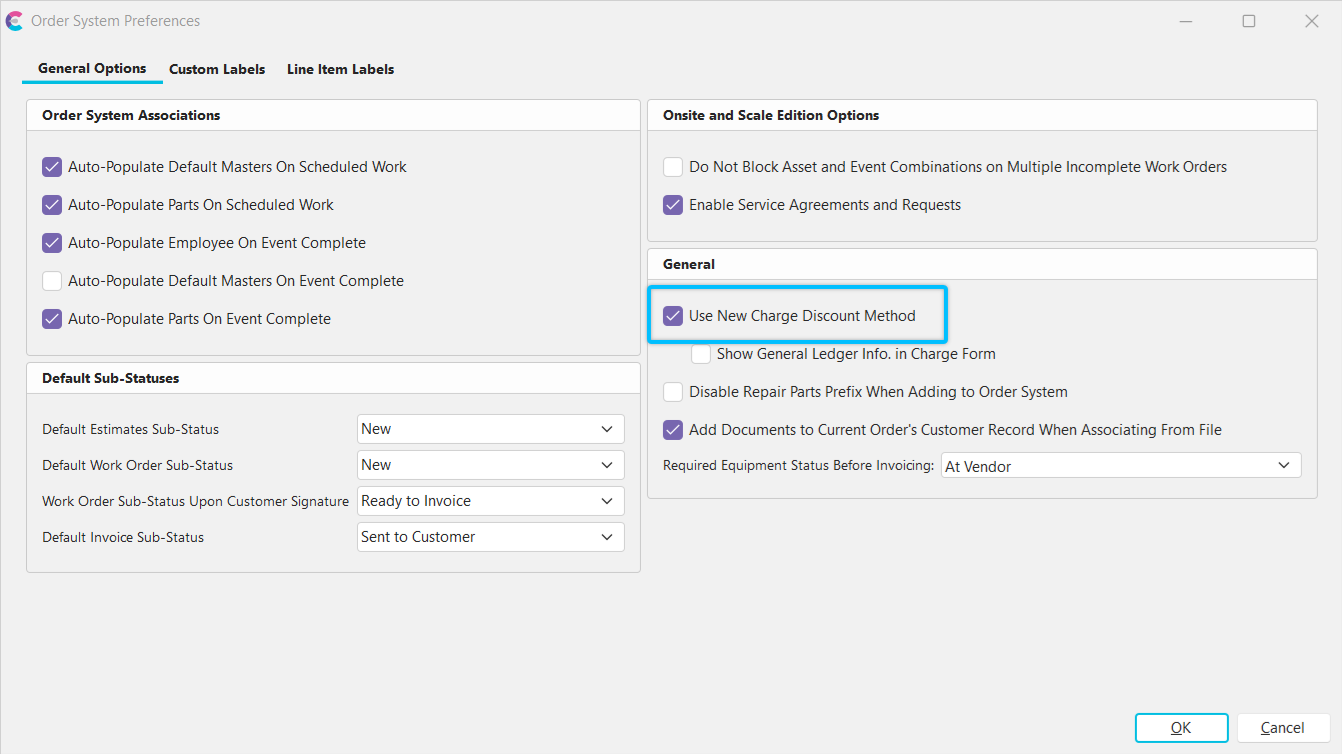
Task: Minimize the Order System Preferences window
Action: [x=1185, y=21]
